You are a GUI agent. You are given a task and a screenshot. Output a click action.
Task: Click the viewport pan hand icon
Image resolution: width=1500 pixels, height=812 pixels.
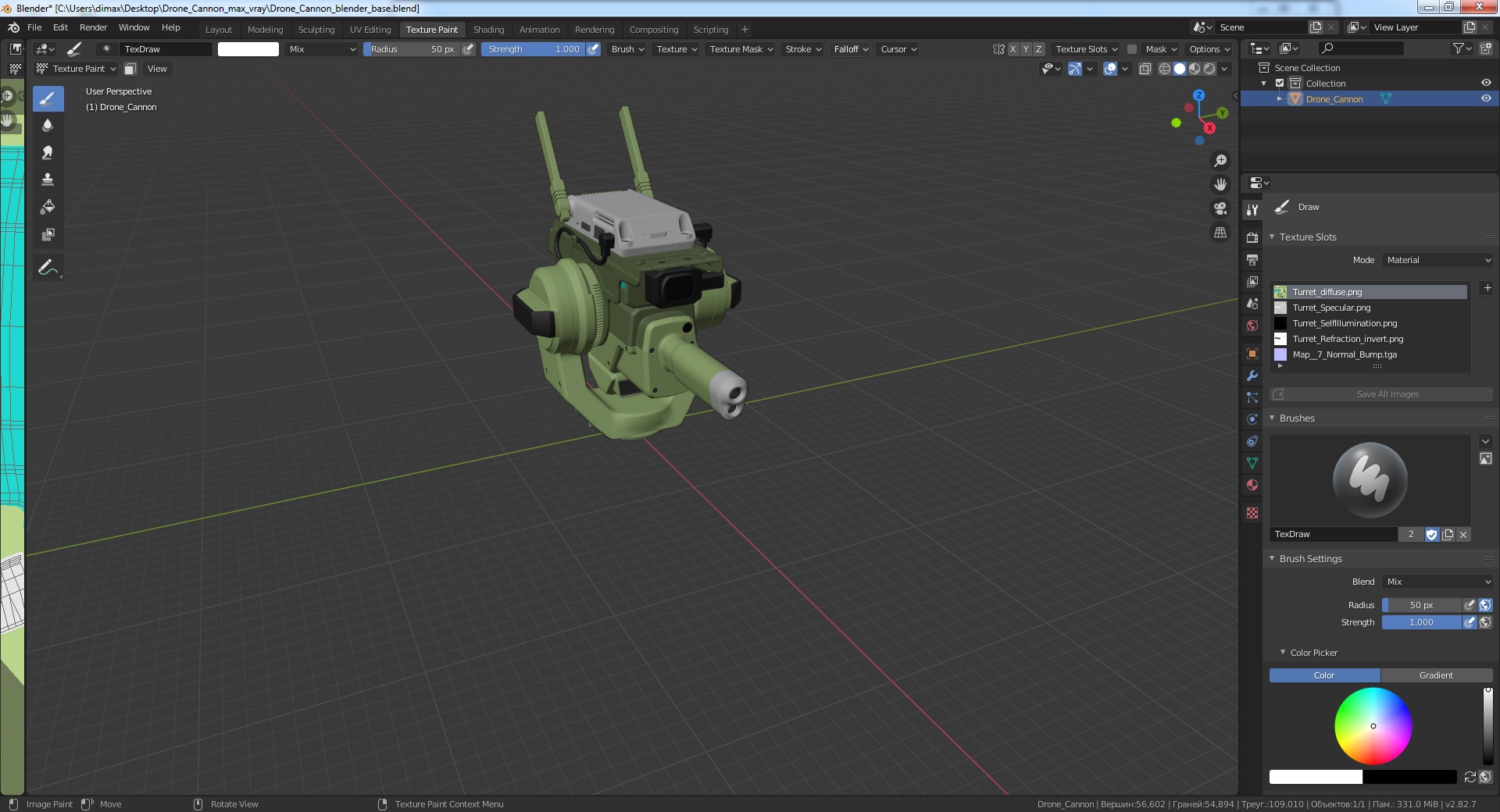(x=1220, y=185)
